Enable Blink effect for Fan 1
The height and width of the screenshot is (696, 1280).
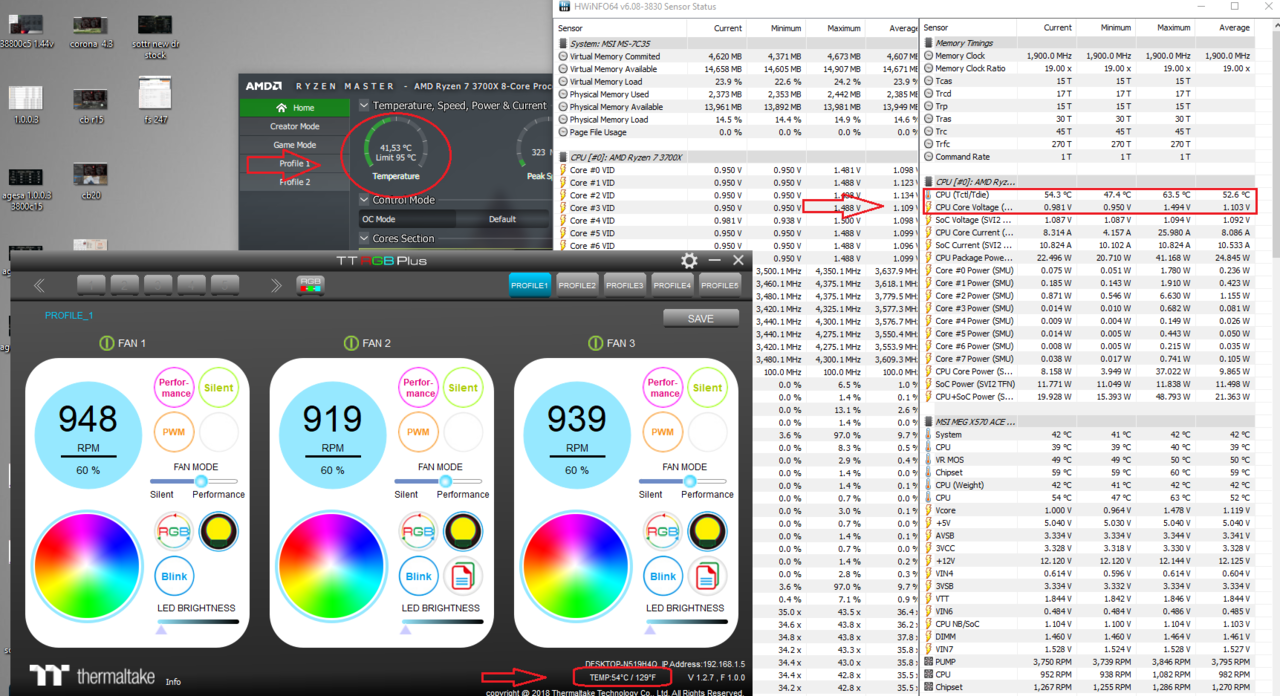pos(174,576)
